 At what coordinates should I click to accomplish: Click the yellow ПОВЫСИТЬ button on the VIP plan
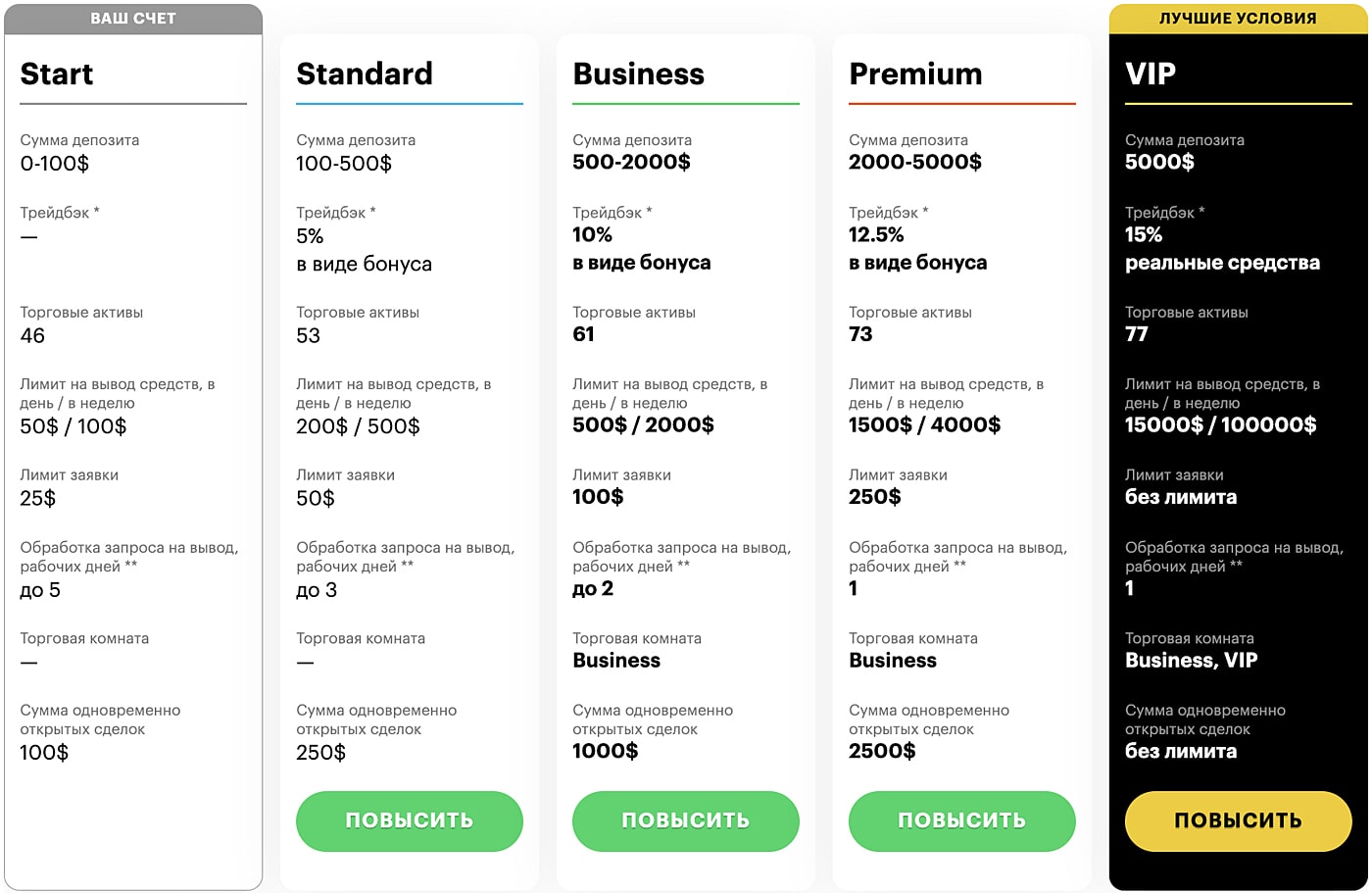[1238, 821]
